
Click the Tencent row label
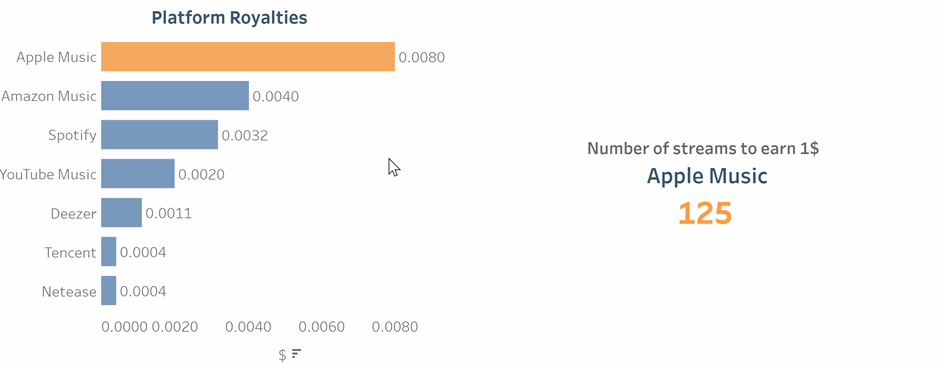(71, 253)
